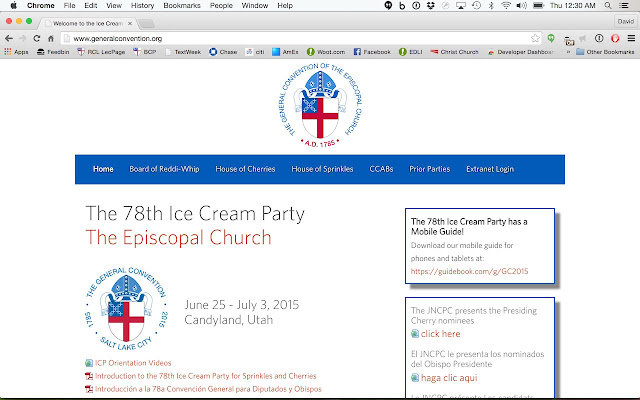Open the Chase bookmark
Image resolution: width=640 pixels, height=400 pixels.
click(223, 52)
